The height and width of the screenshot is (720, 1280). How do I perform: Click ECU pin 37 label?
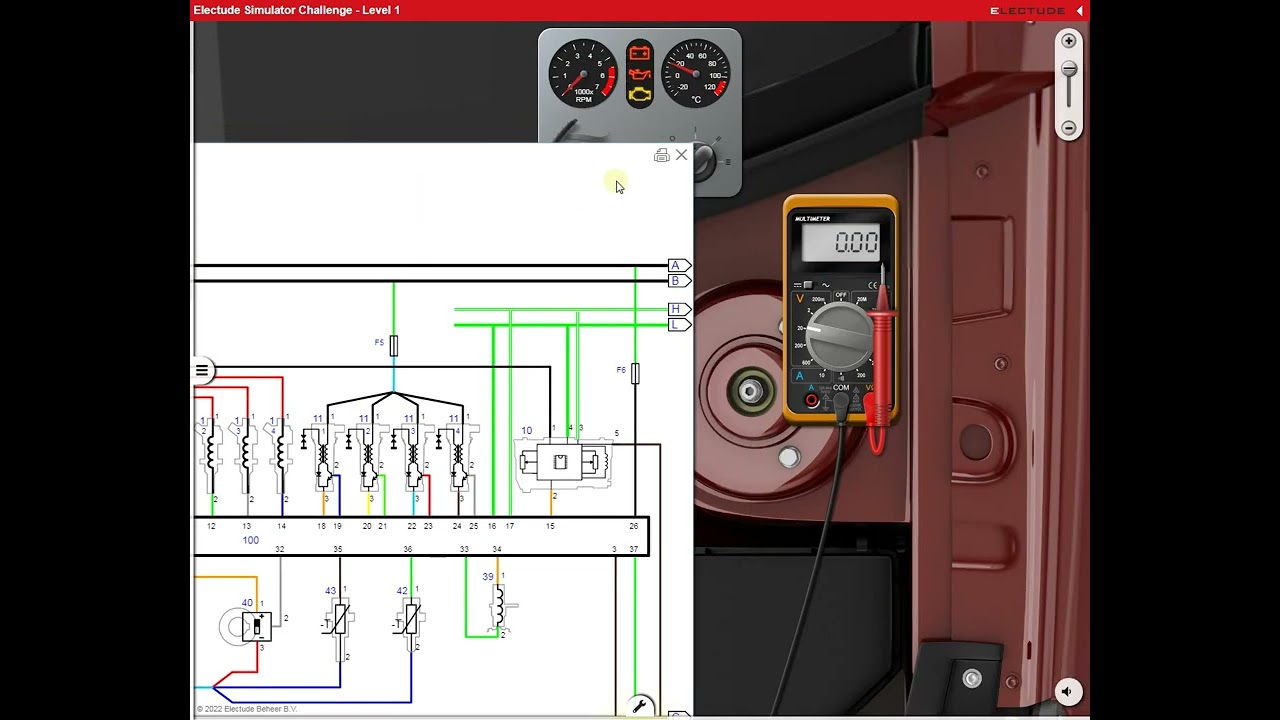click(633, 549)
